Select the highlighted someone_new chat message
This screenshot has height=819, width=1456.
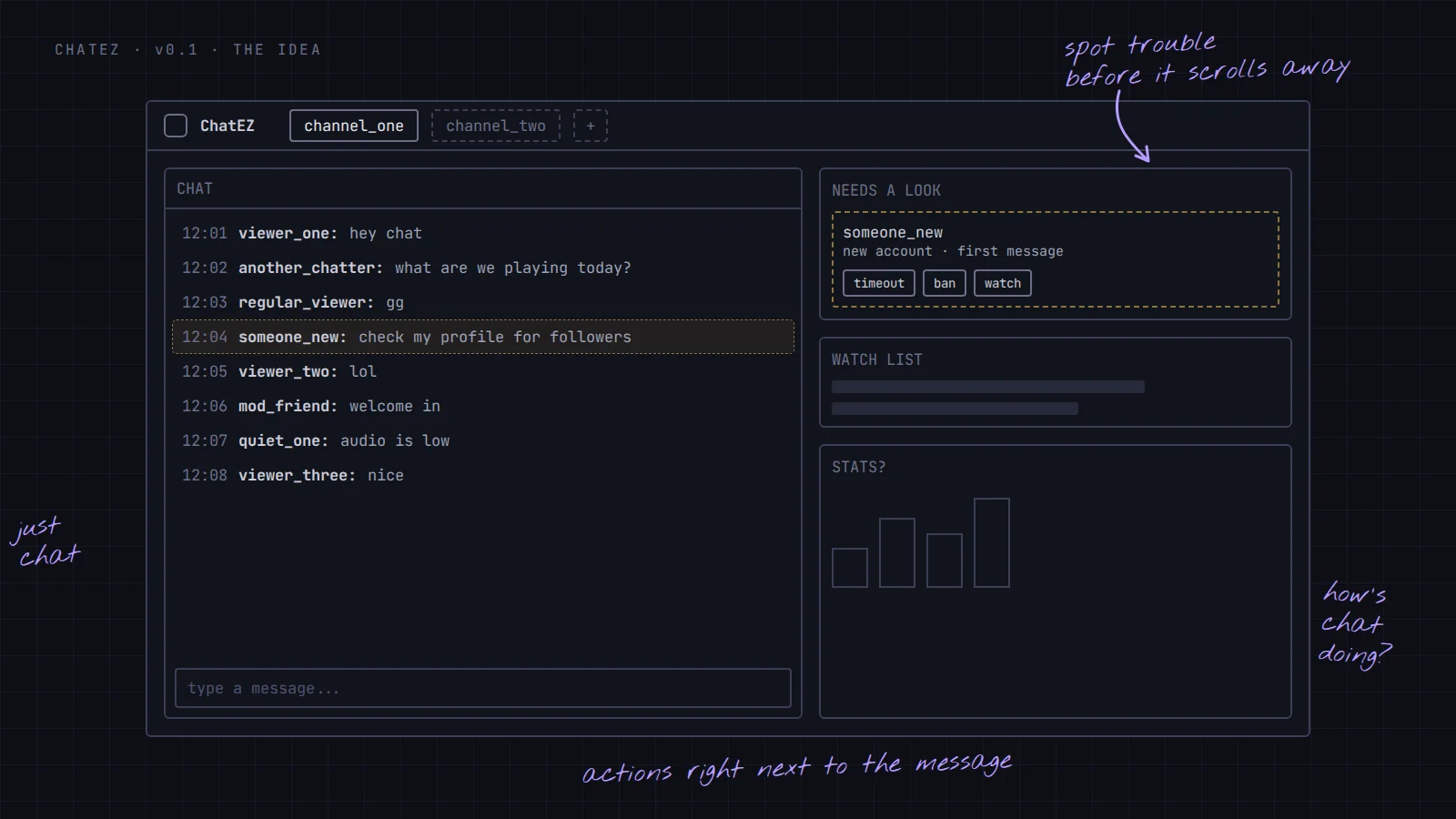pyautogui.click(x=483, y=337)
